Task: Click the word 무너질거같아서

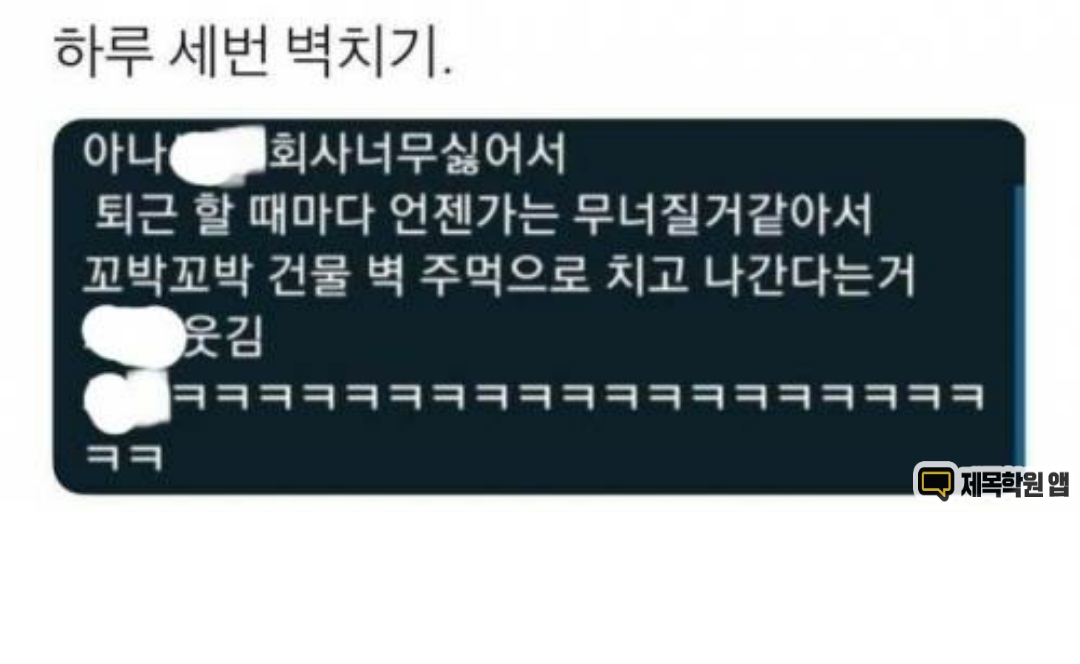Action: coord(723,214)
